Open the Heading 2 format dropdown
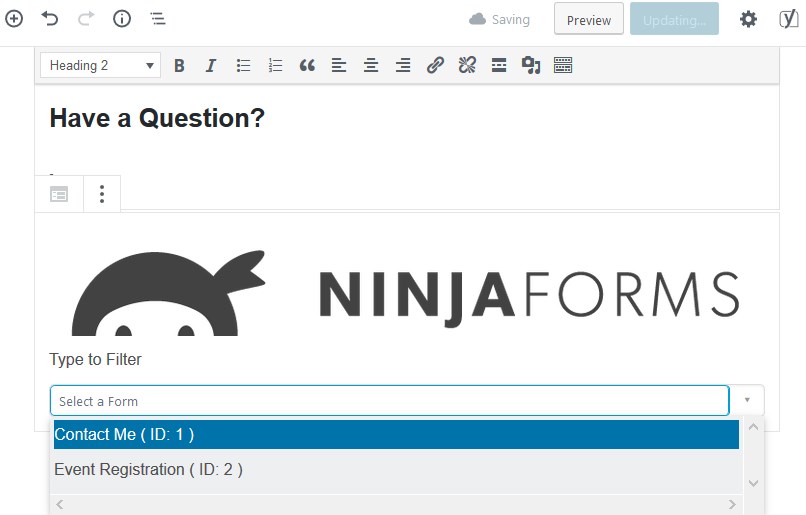 [x=101, y=65]
